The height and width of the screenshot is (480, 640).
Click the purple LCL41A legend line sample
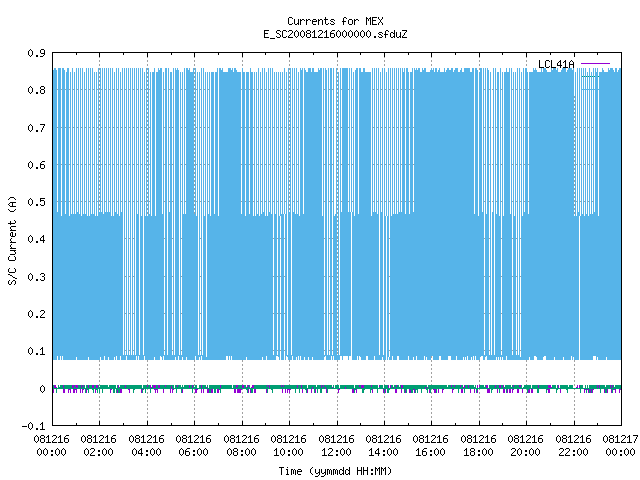[595, 64]
